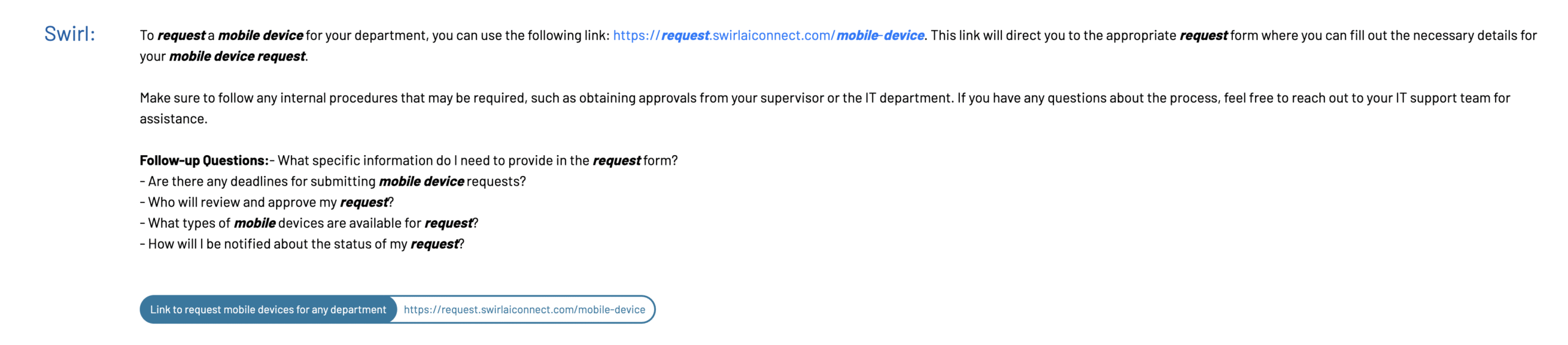The image size is (1568, 345).
Task: Open the URL inside the bottom pill
Action: [524, 309]
